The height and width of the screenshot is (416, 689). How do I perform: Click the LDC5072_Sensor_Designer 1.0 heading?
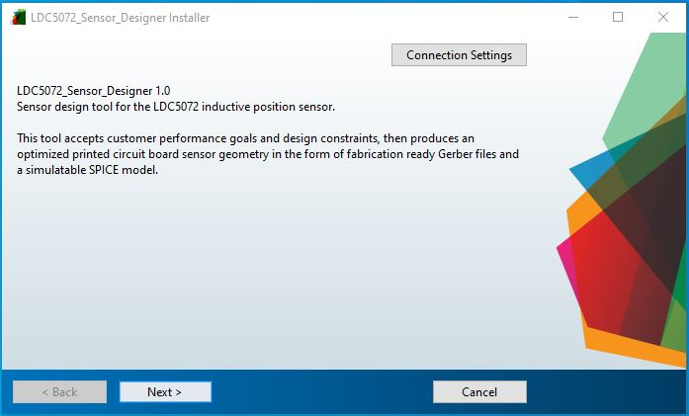(93, 90)
